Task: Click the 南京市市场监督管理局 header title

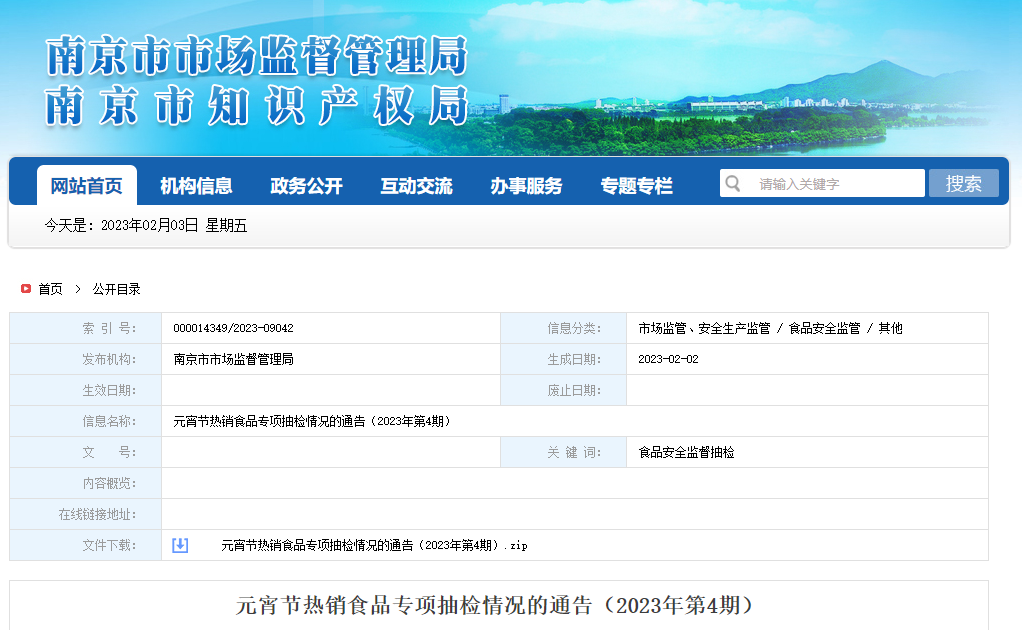Action: 257,56
